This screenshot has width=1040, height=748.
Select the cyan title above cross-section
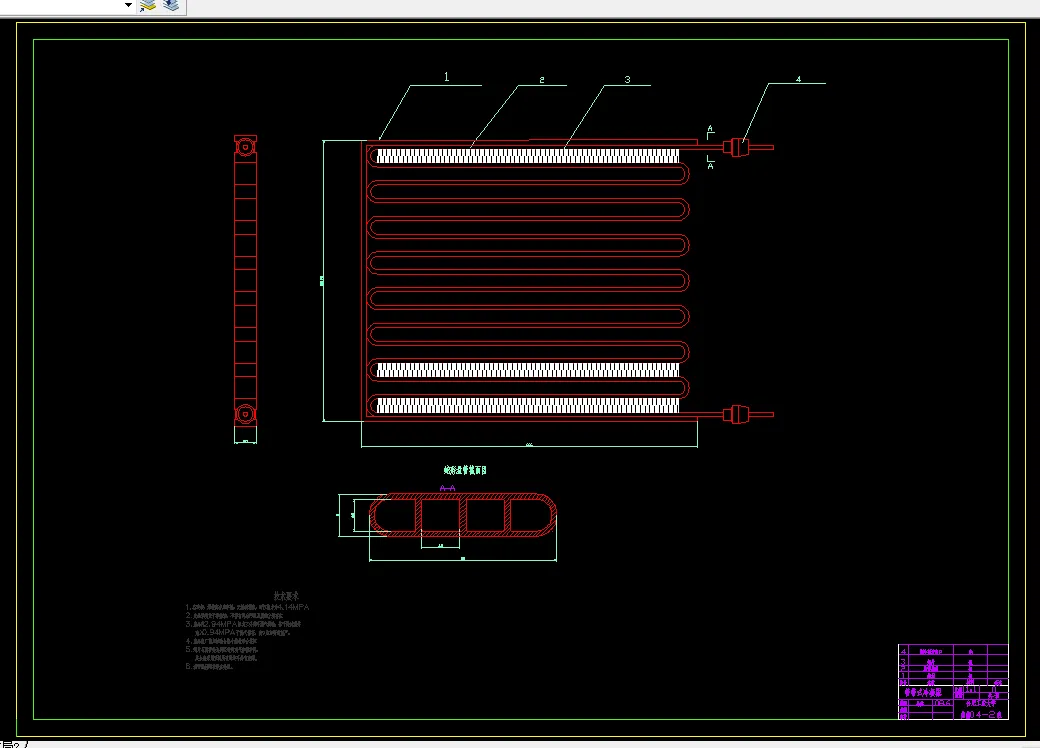point(465,470)
